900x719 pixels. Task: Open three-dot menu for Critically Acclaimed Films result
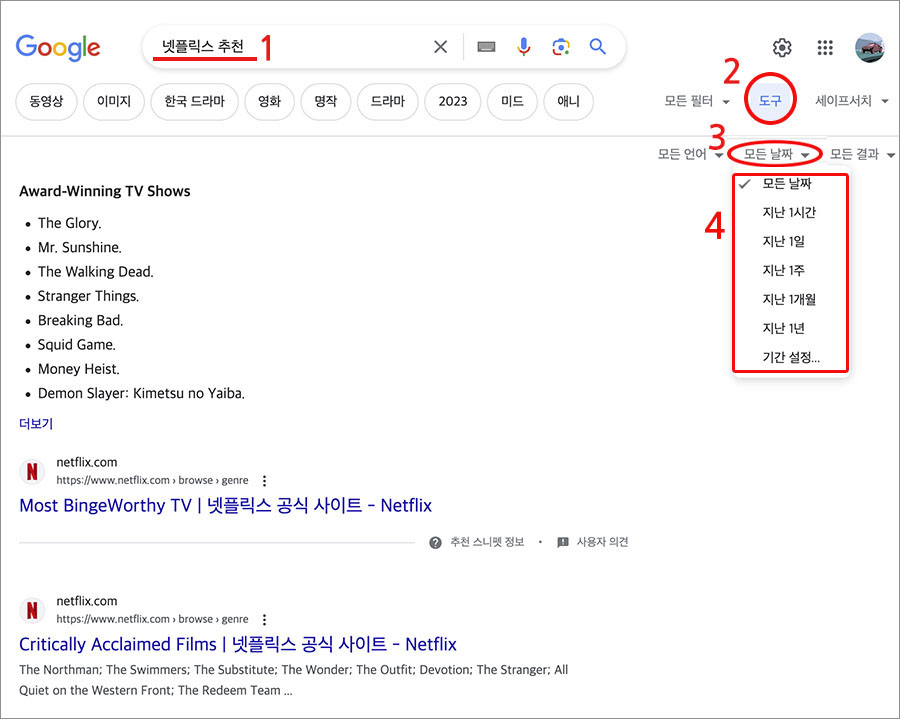pos(264,619)
